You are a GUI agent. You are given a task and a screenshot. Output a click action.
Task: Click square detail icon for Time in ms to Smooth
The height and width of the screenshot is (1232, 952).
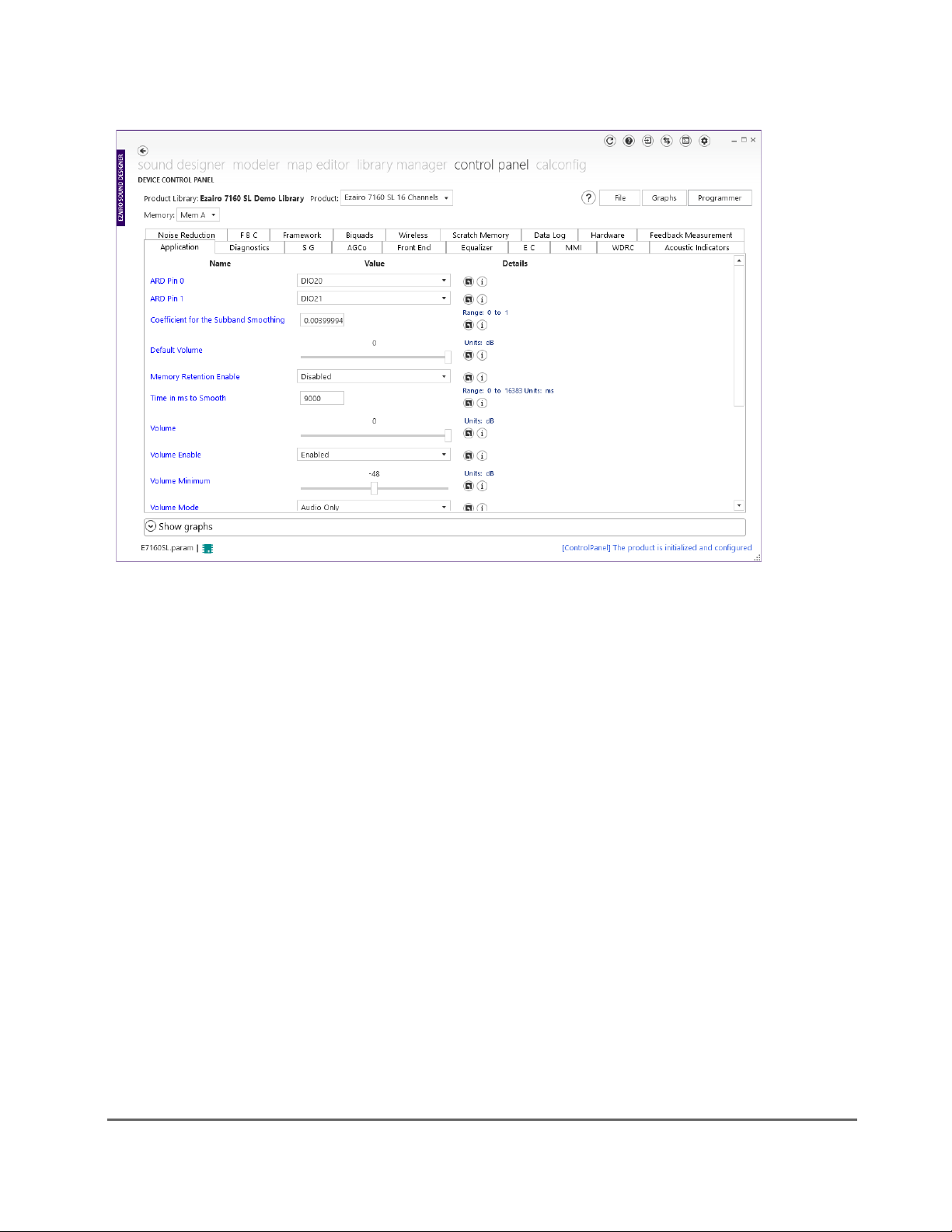[x=469, y=403]
